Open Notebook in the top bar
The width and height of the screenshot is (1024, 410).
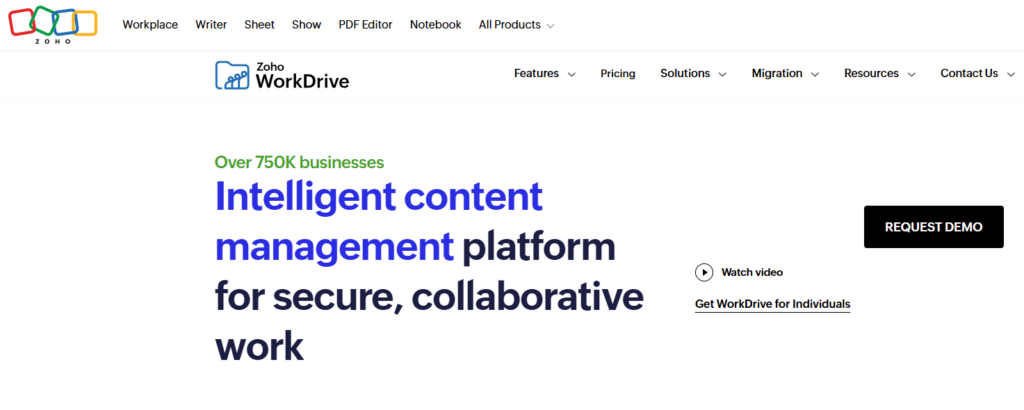point(436,25)
